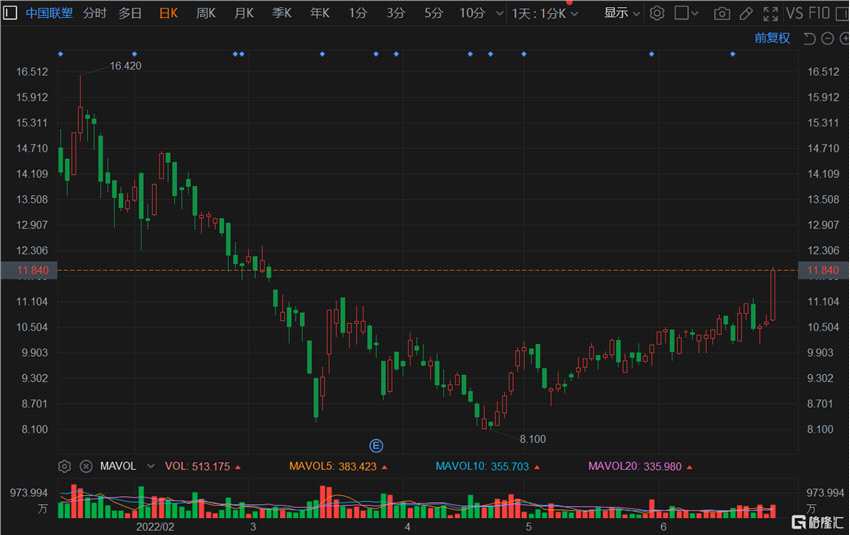This screenshot has height=535, width=850.
Task: Switch to 10分 ten-minute chart
Action: click(472, 13)
